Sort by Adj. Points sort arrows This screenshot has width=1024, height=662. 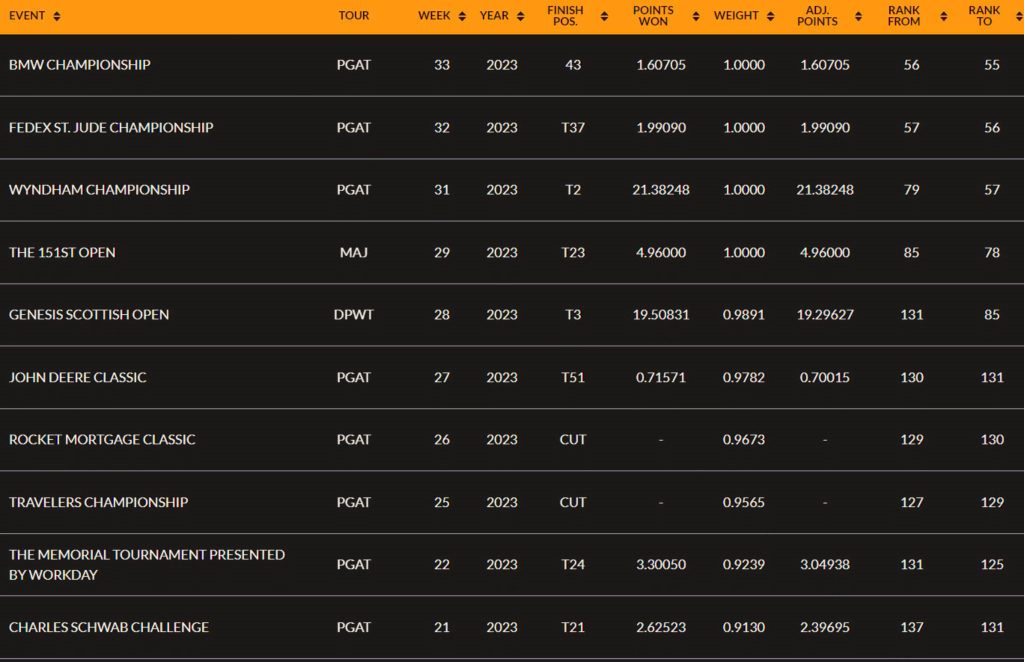(x=858, y=16)
